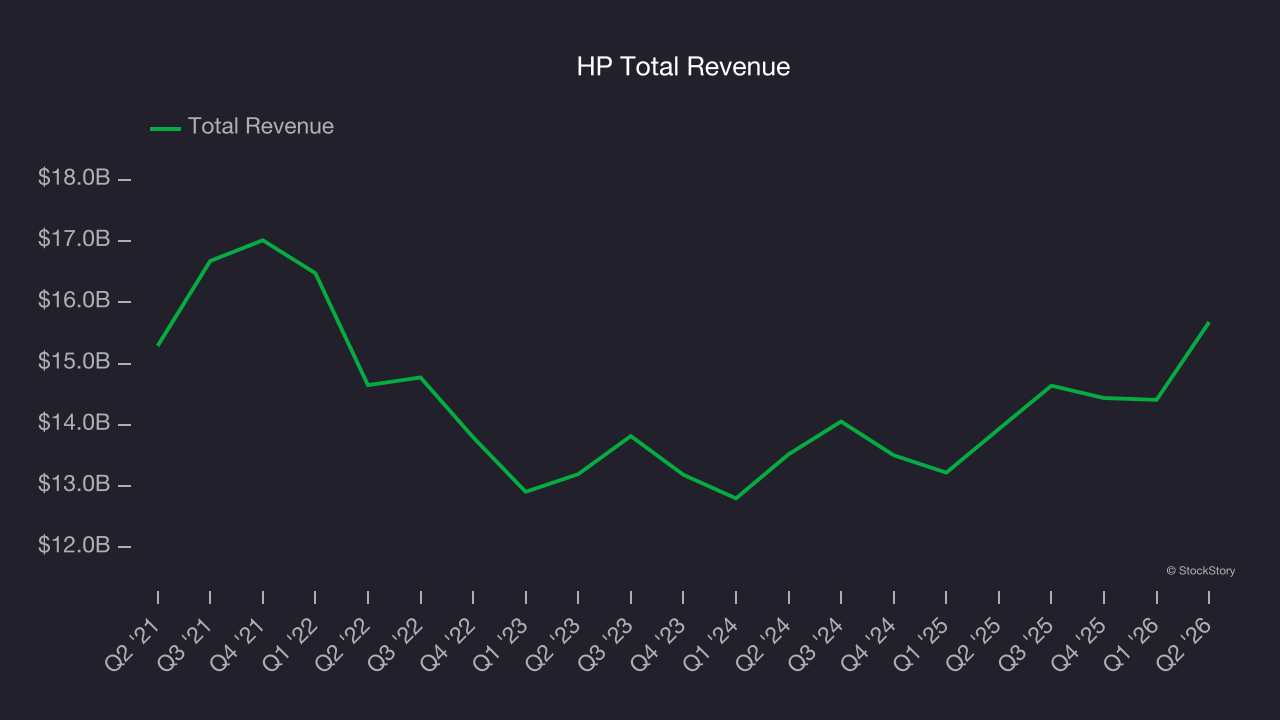The width and height of the screenshot is (1280, 720).
Task: Click the Q1 '23 x-axis label
Action: click(x=502, y=643)
